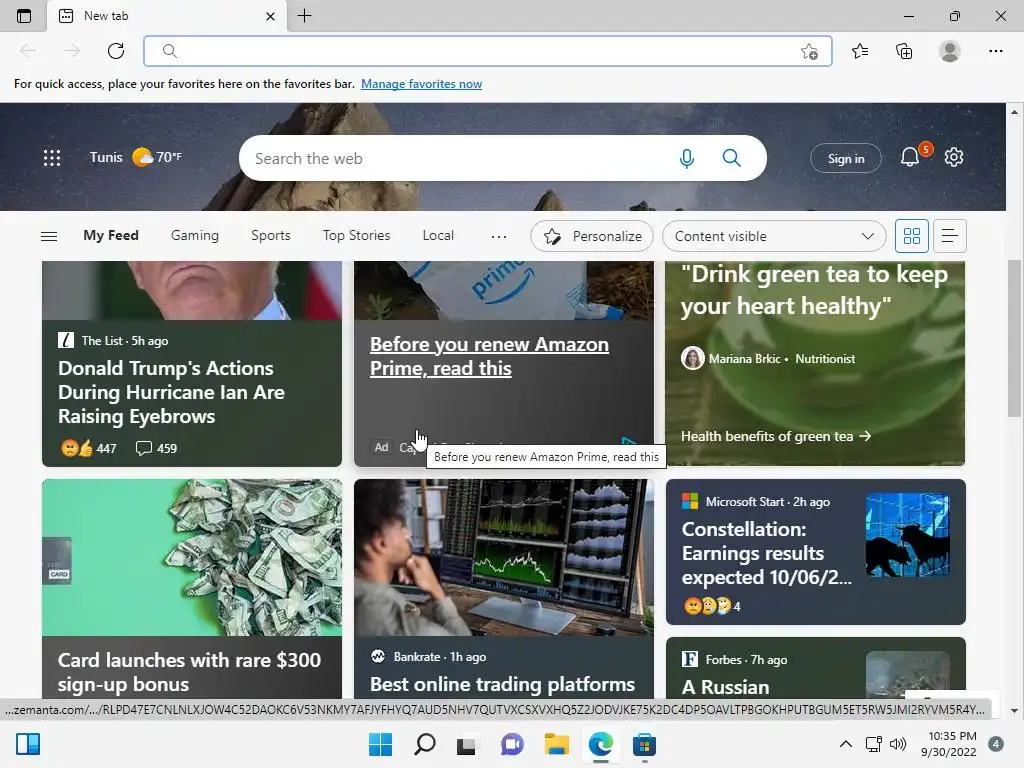Viewport: 1024px width, 768px height.
Task: Open volume control in system tray
Action: [899, 744]
